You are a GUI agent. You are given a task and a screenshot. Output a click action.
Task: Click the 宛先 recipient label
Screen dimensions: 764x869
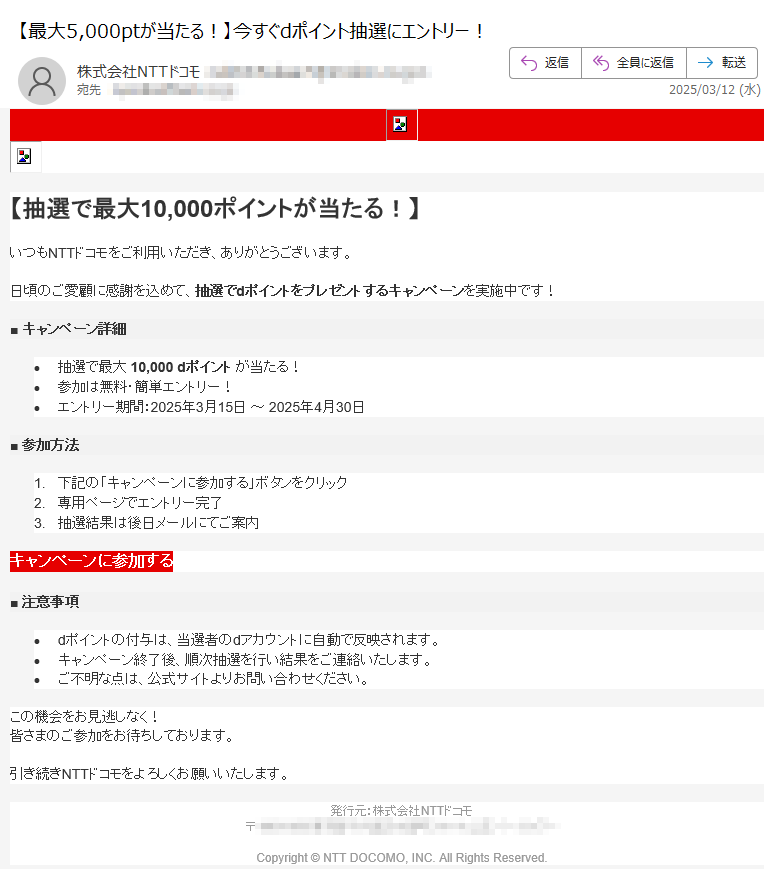pyautogui.click(x=89, y=90)
